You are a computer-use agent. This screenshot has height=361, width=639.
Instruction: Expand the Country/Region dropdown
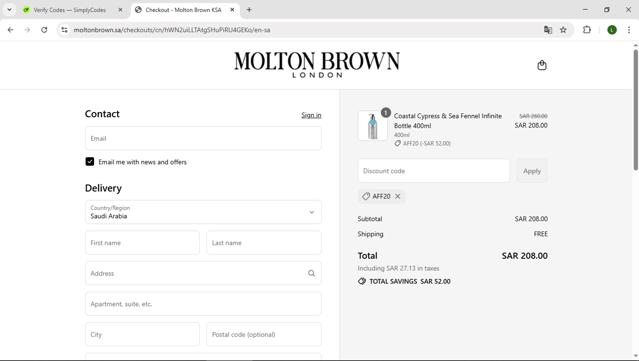tap(203, 212)
